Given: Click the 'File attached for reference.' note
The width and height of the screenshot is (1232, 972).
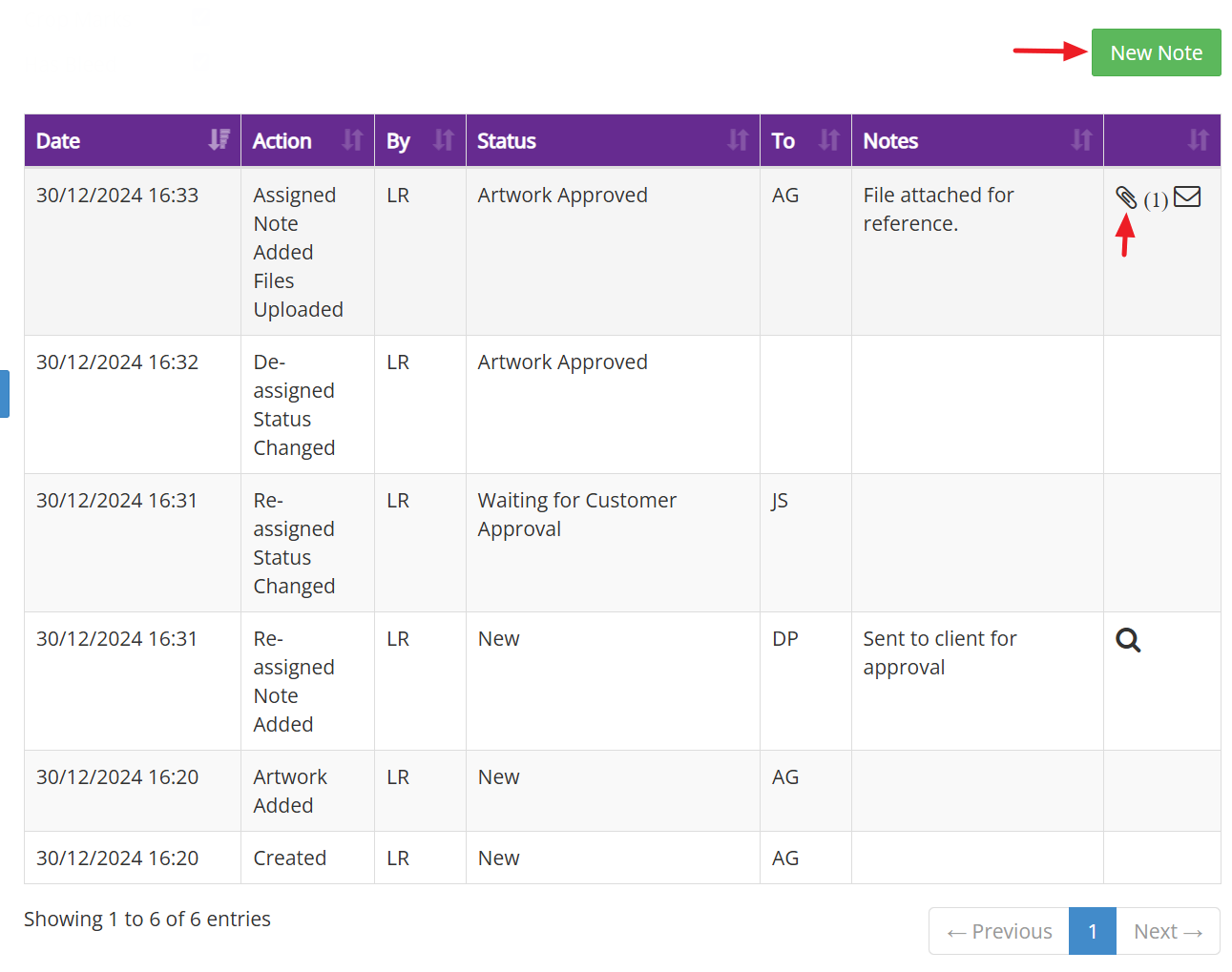Looking at the screenshot, I should (x=937, y=209).
